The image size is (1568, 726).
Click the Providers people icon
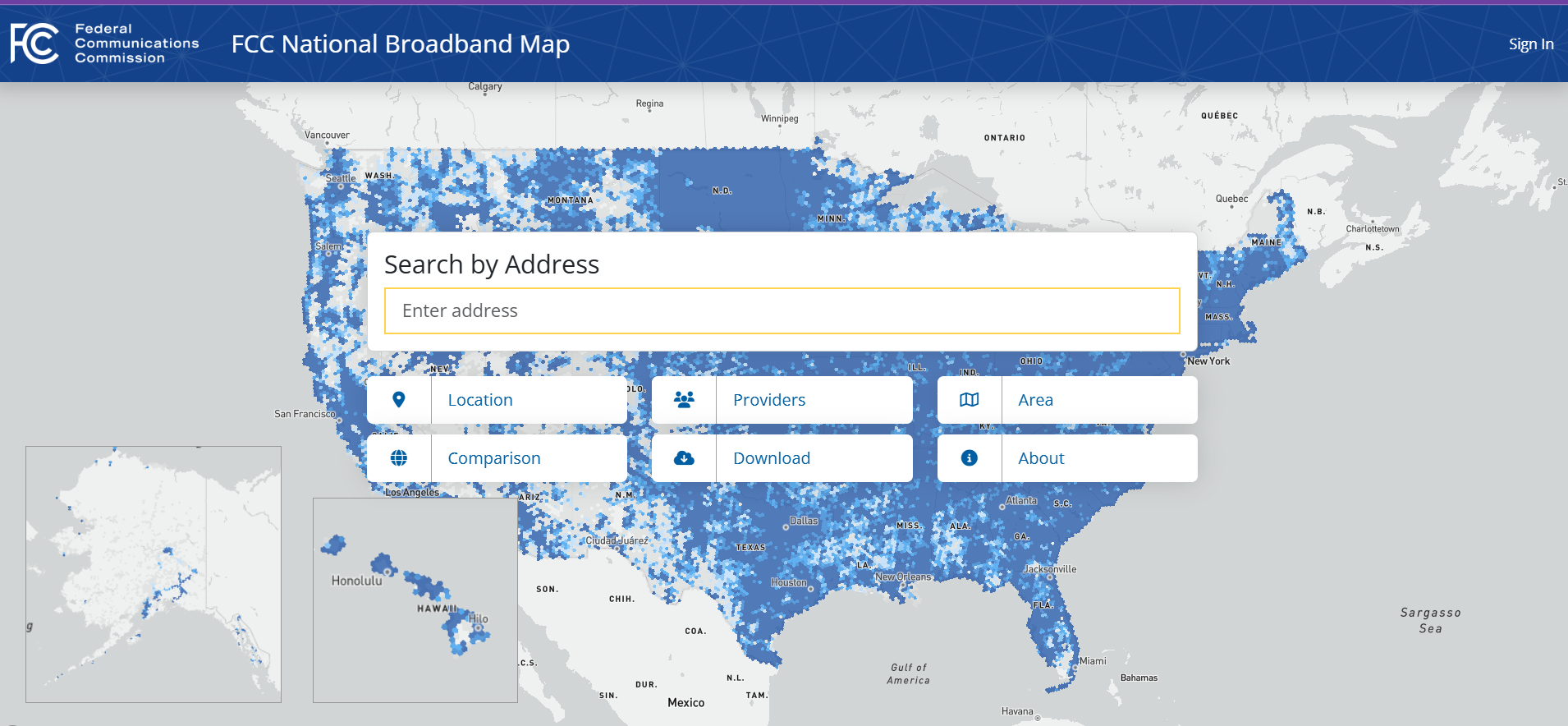click(x=684, y=400)
